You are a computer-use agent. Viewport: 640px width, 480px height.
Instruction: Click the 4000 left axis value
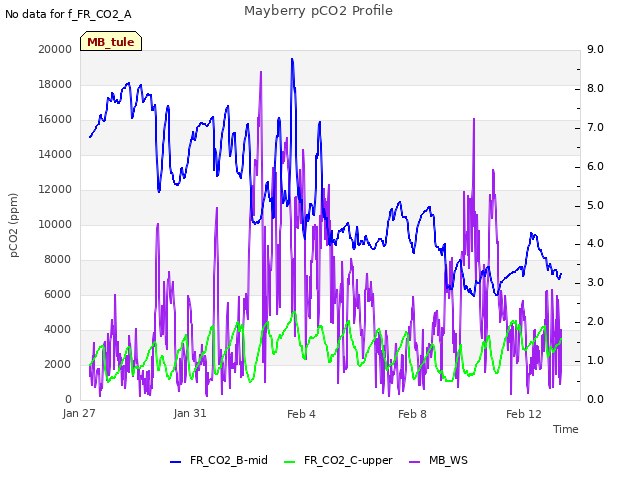(58, 329)
